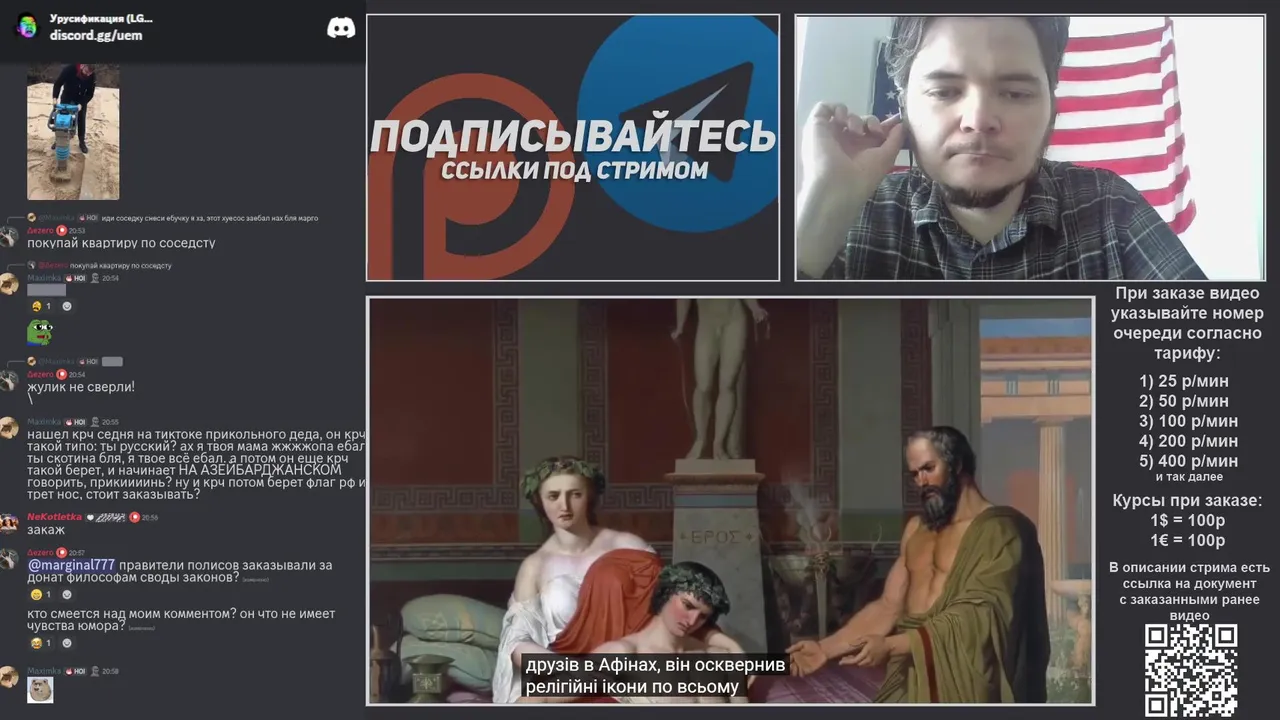Click tariff "3) 100 р/мин"
The height and width of the screenshot is (720, 1280).
[x=1188, y=421]
